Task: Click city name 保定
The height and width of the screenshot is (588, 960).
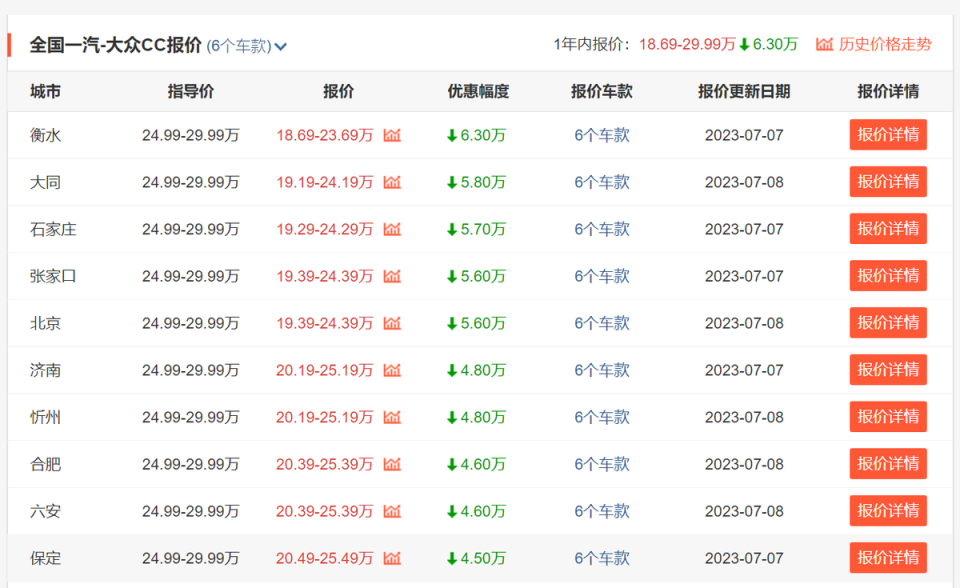Action: point(45,558)
